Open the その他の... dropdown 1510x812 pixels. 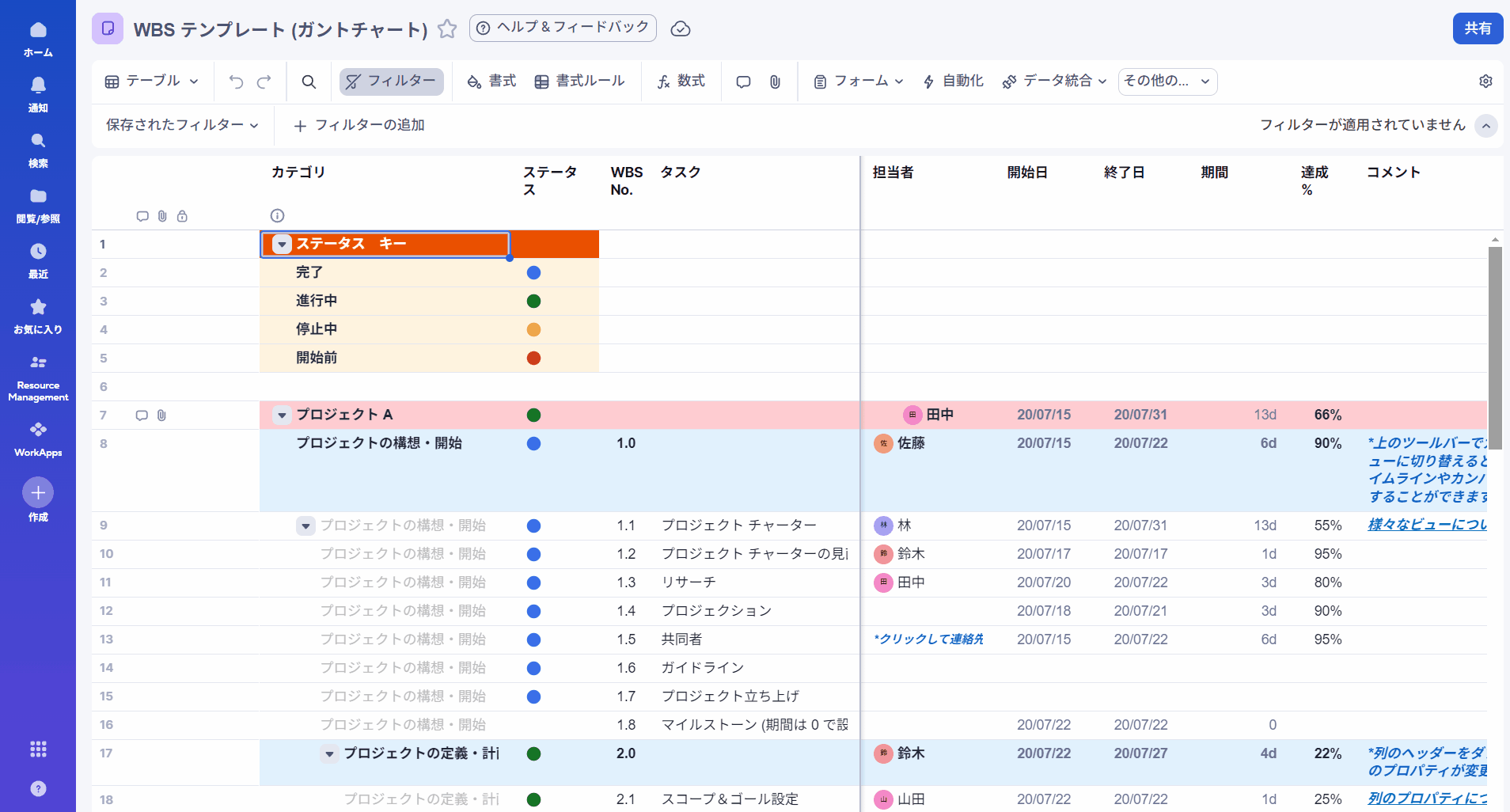coord(1167,81)
